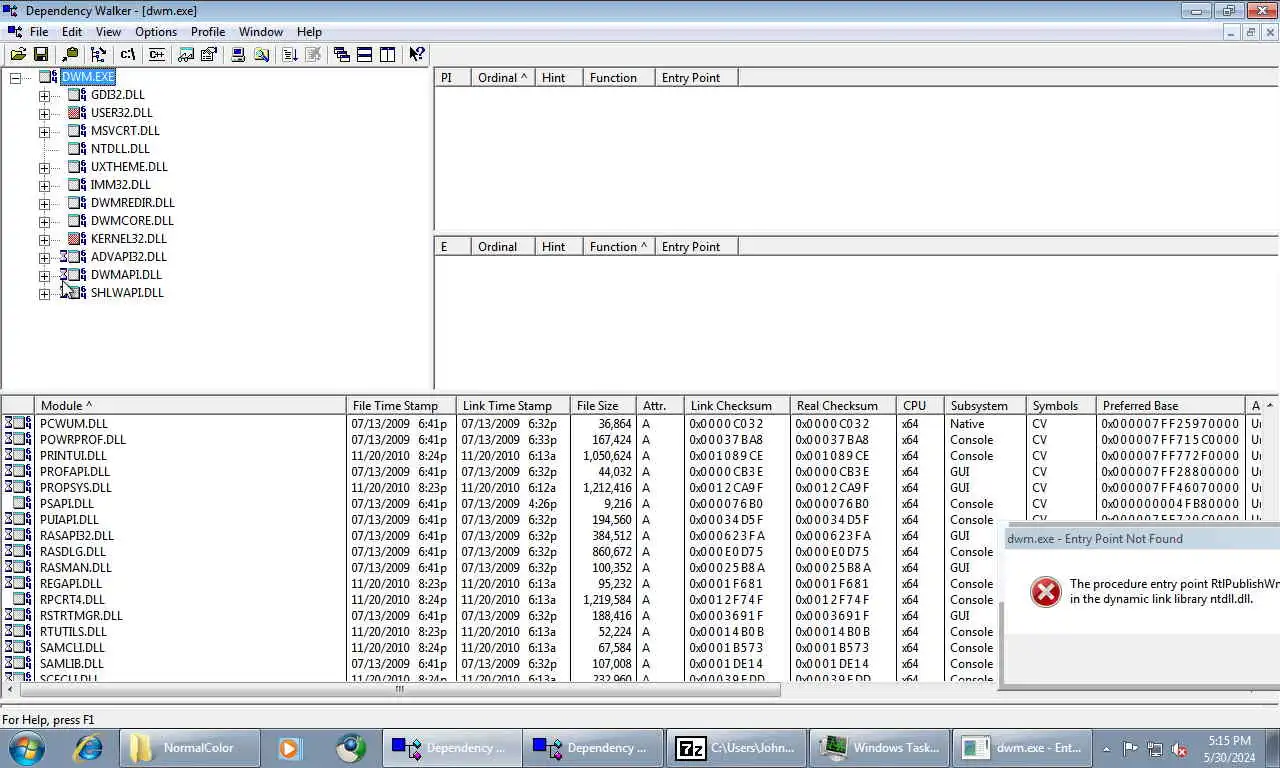Open the View menu
The image size is (1280, 768).
tap(108, 32)
